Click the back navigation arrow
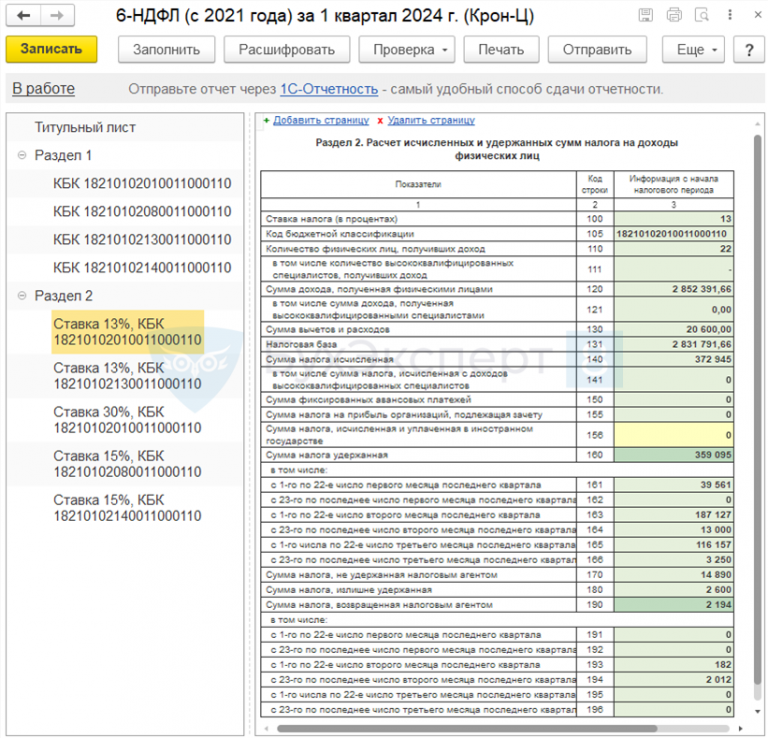Screen dimensions: 768x738 (24, 16)
